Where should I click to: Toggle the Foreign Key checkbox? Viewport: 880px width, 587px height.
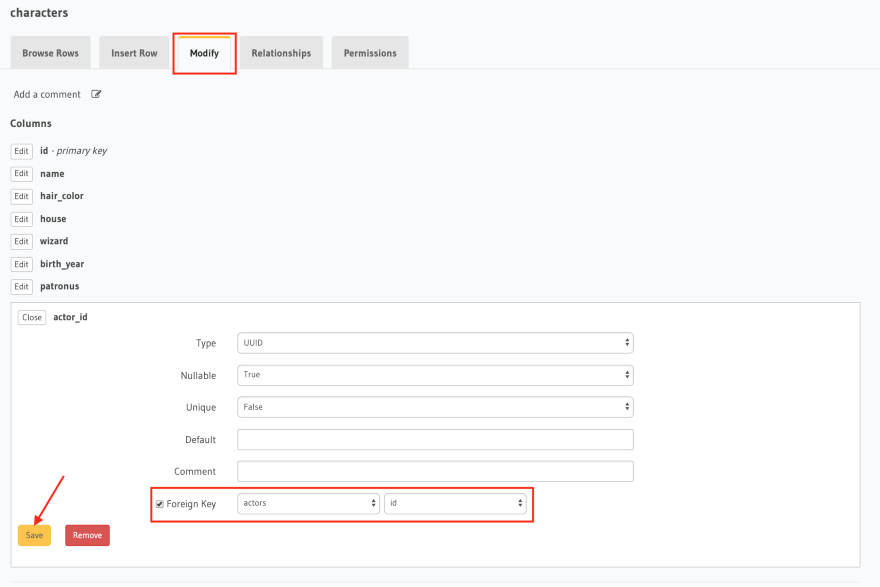[160, 504]
